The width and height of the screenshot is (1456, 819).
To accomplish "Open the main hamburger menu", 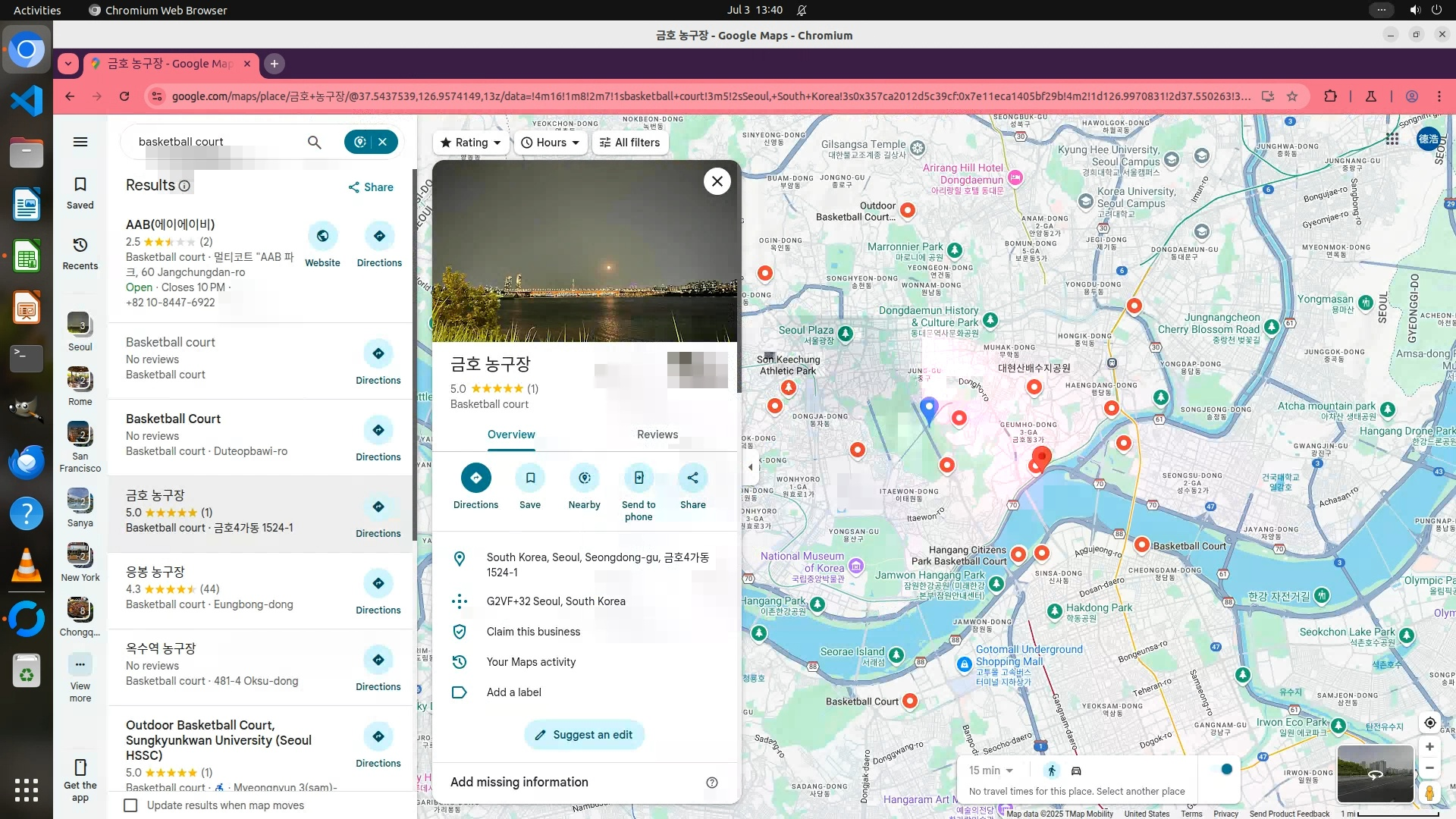I will (x=80, y=142).
